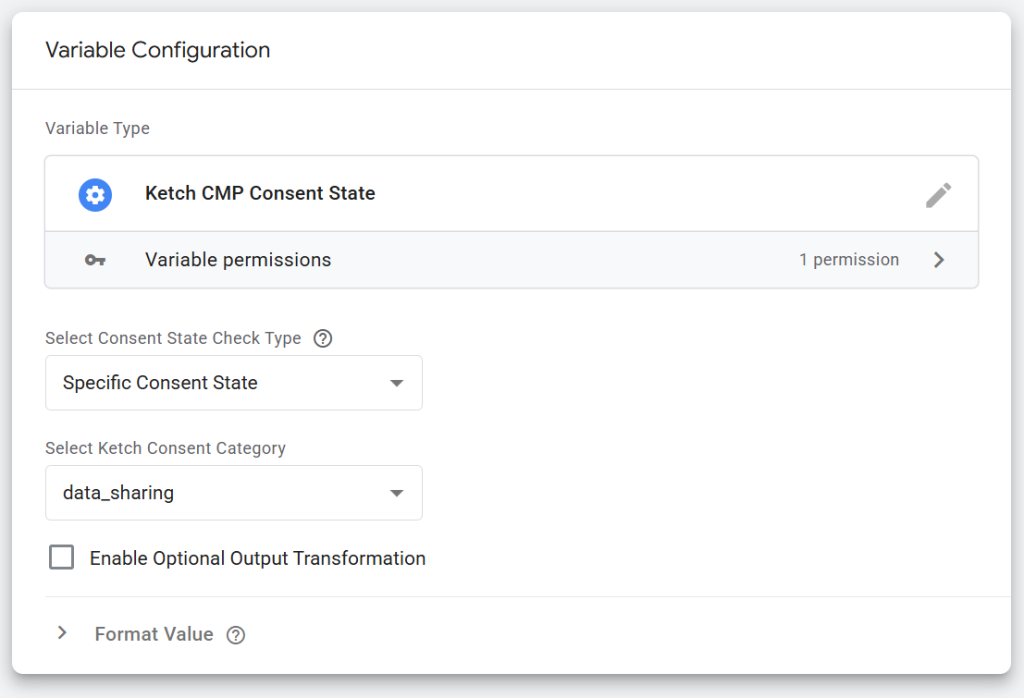Open the data_sharing consent category dropdown
Image resolution: width=1024 pixels, height=698 pixels.
coord(234,493)
